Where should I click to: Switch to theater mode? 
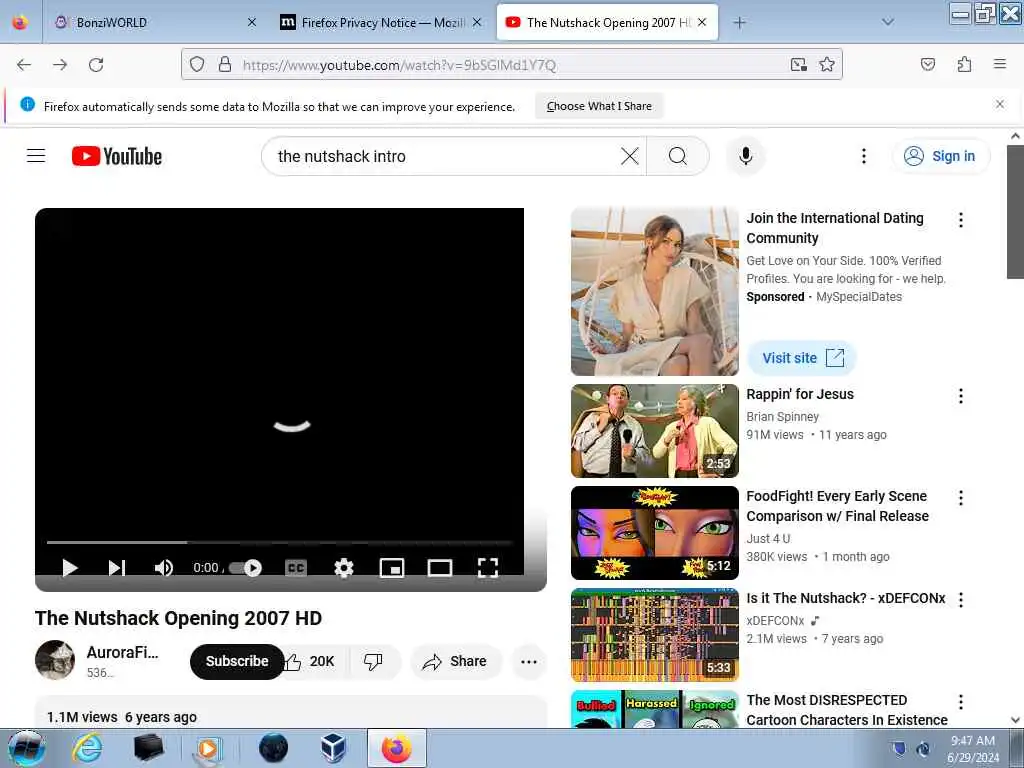tap(440, 568)
